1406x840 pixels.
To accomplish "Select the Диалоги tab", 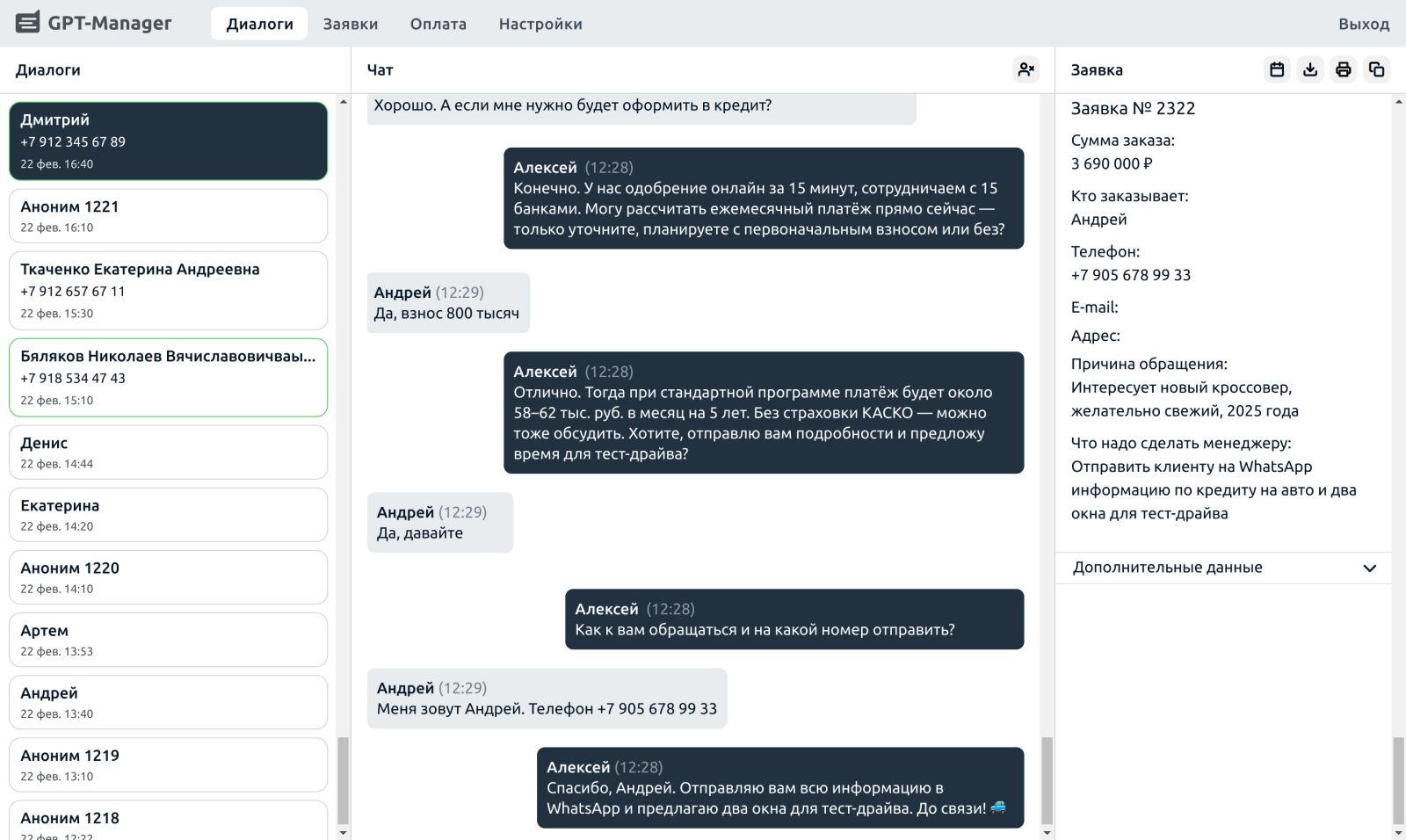I will 259,24.
